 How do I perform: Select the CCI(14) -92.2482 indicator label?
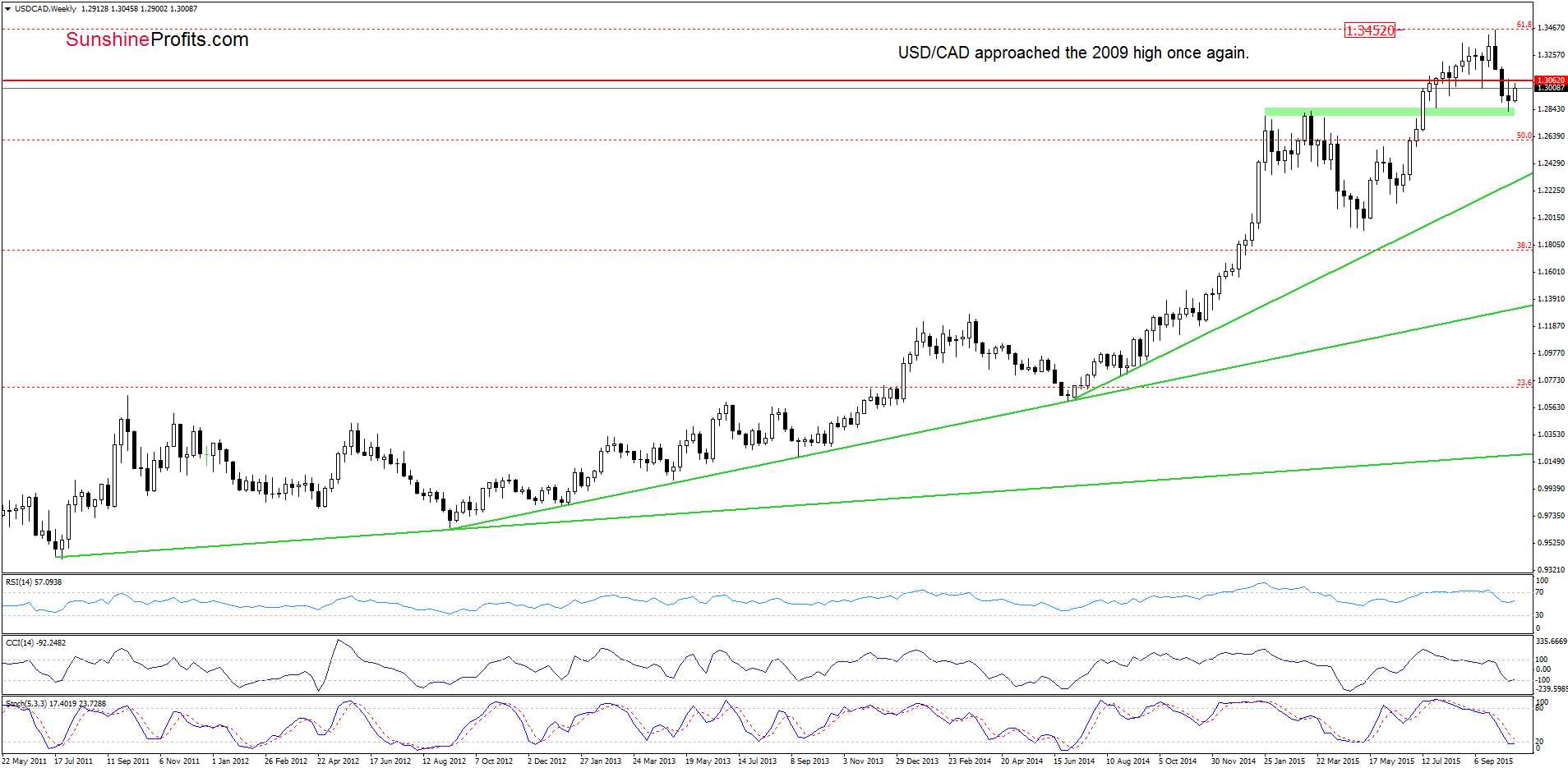(x=35, y=642)
